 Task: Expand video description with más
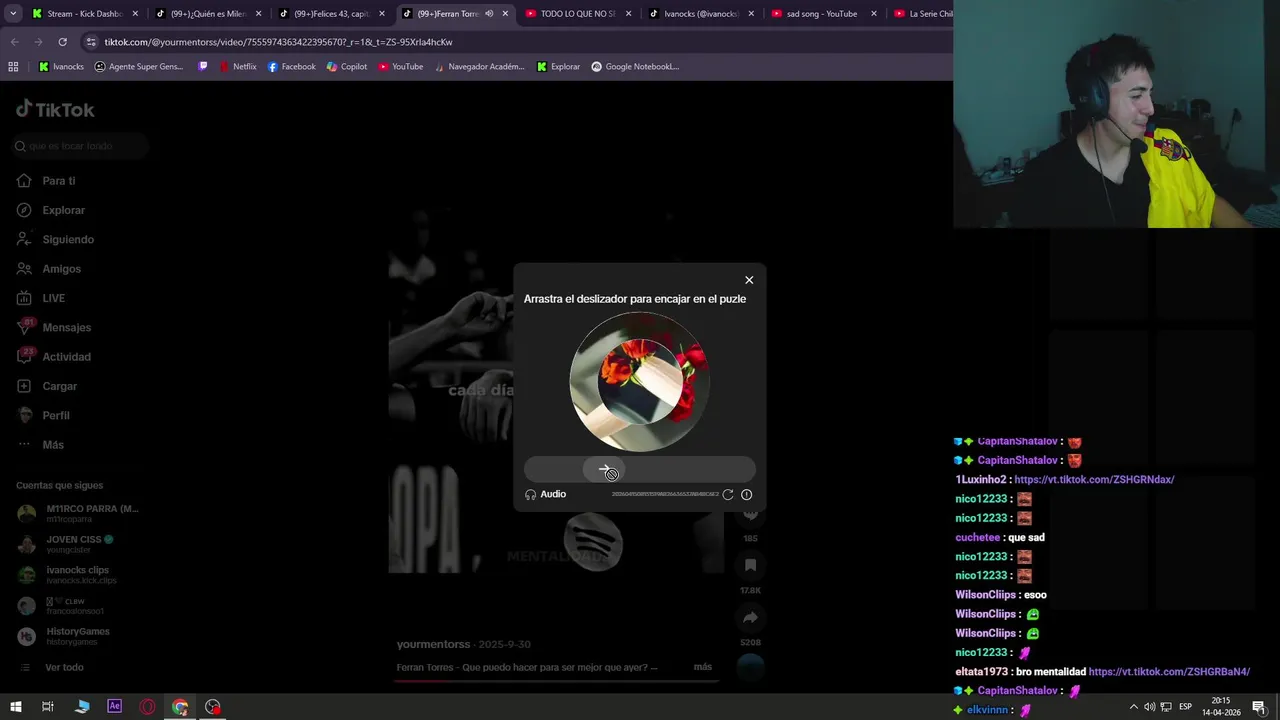point(703,667)
